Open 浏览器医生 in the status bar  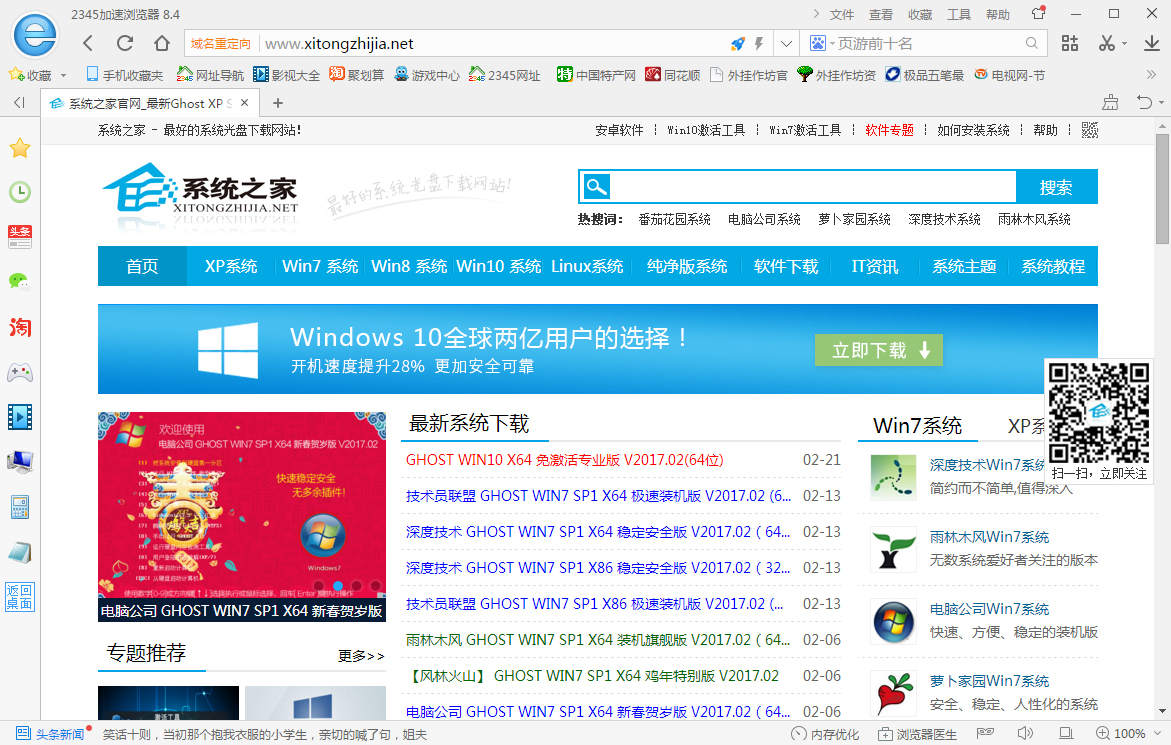pyautogui.click(x=917, y=734)
